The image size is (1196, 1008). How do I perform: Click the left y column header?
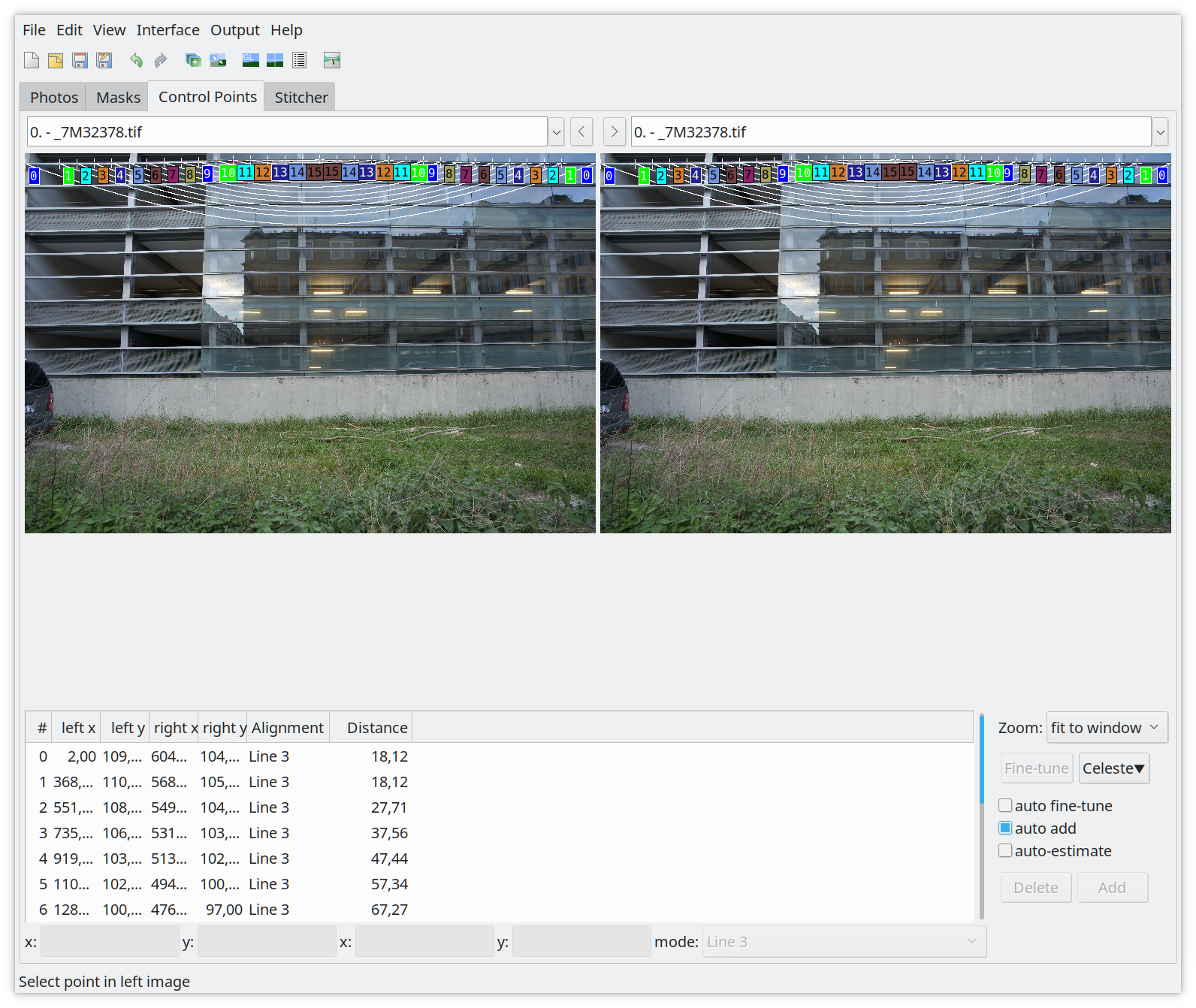coord(125,727)
